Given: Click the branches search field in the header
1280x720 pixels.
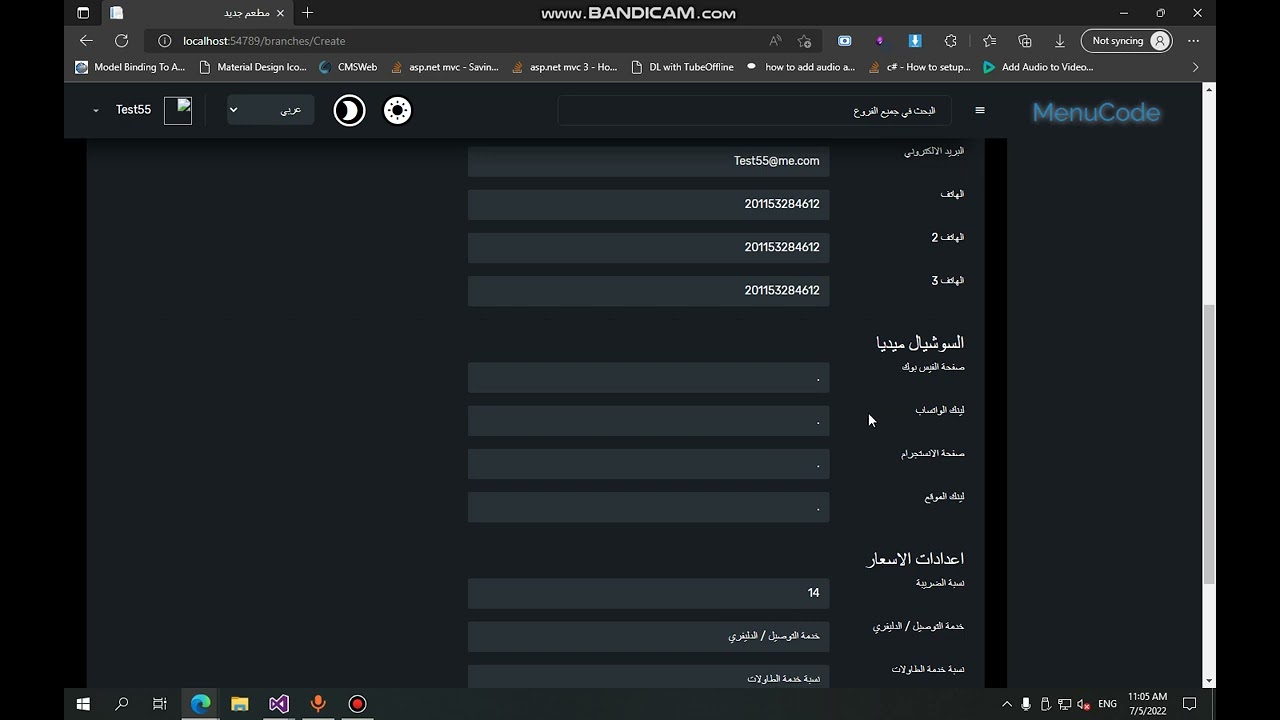Looking at the screenshot, I should coord(753,110).
